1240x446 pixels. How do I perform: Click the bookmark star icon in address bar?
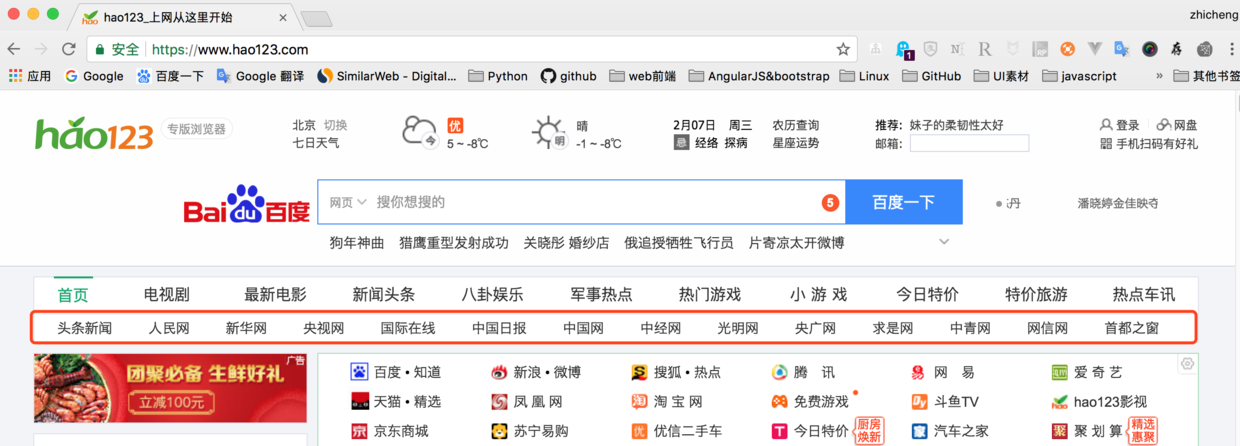click(843, 49)
